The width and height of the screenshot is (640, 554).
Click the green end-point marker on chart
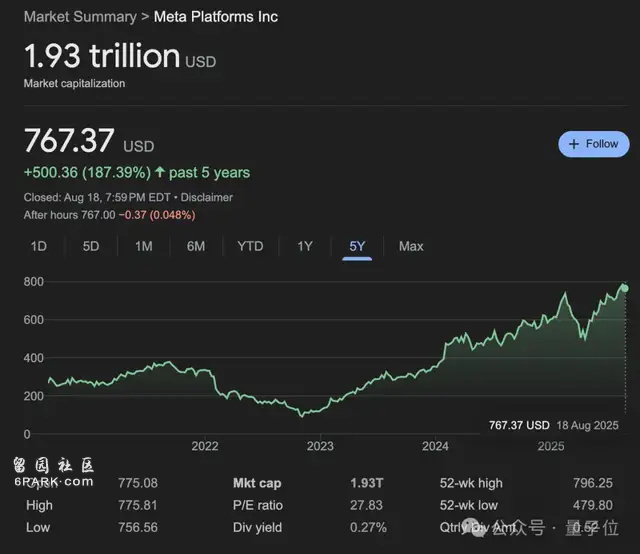pyautogui.click(x=624, y=289)
